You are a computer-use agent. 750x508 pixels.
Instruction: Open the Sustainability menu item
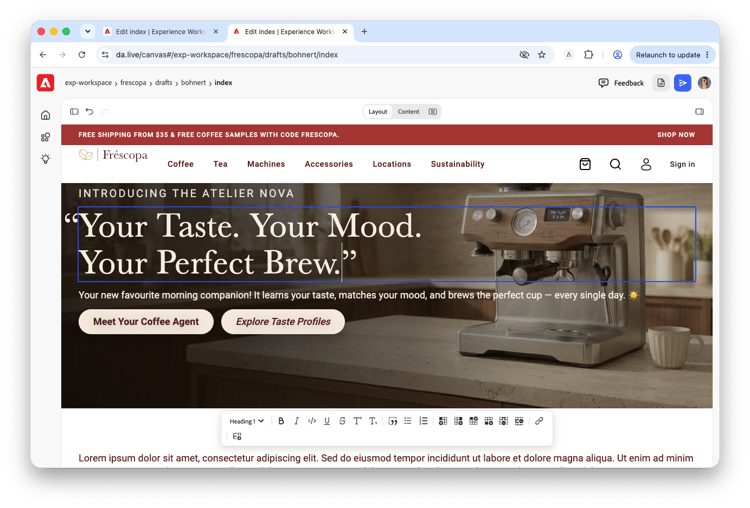click(457, 164)
